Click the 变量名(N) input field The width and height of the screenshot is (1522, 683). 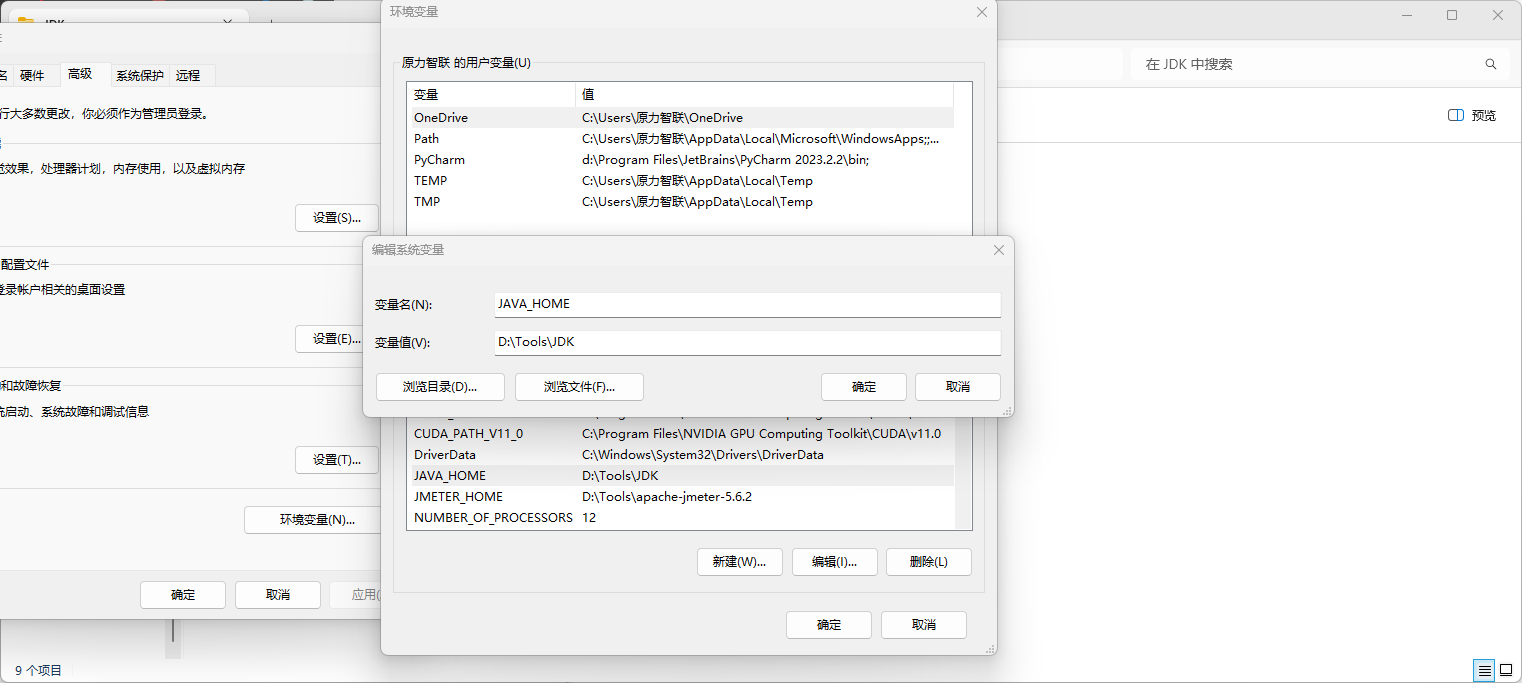pos(747,304)
